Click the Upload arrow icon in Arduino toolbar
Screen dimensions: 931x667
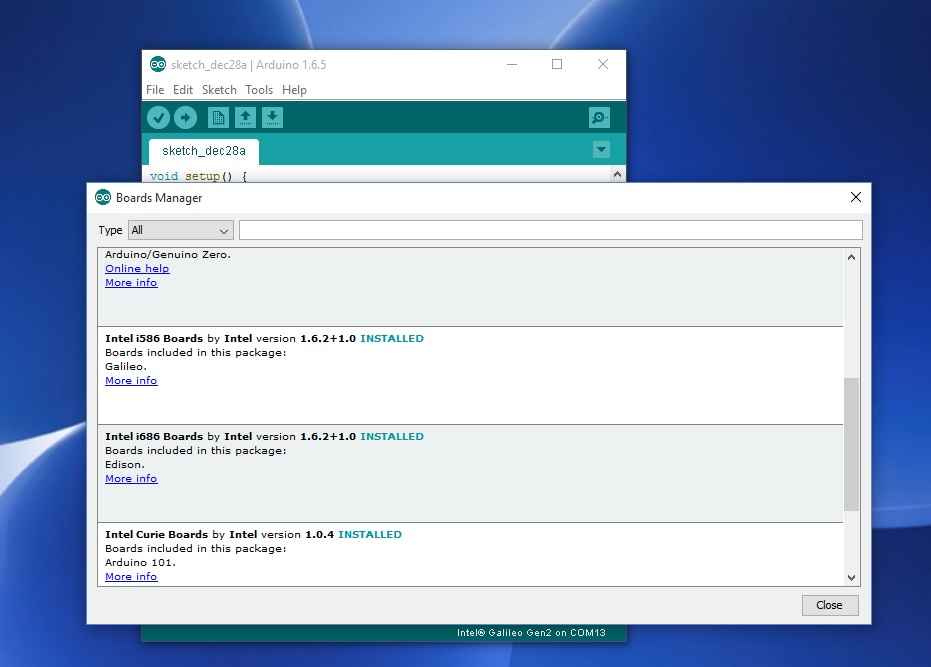coord(185,118)
